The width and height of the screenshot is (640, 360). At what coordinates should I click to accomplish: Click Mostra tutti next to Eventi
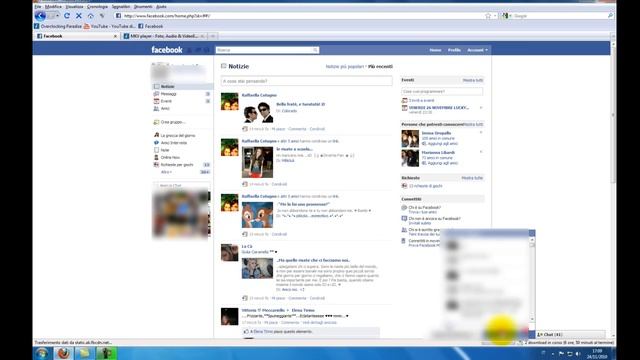(473, 80)
